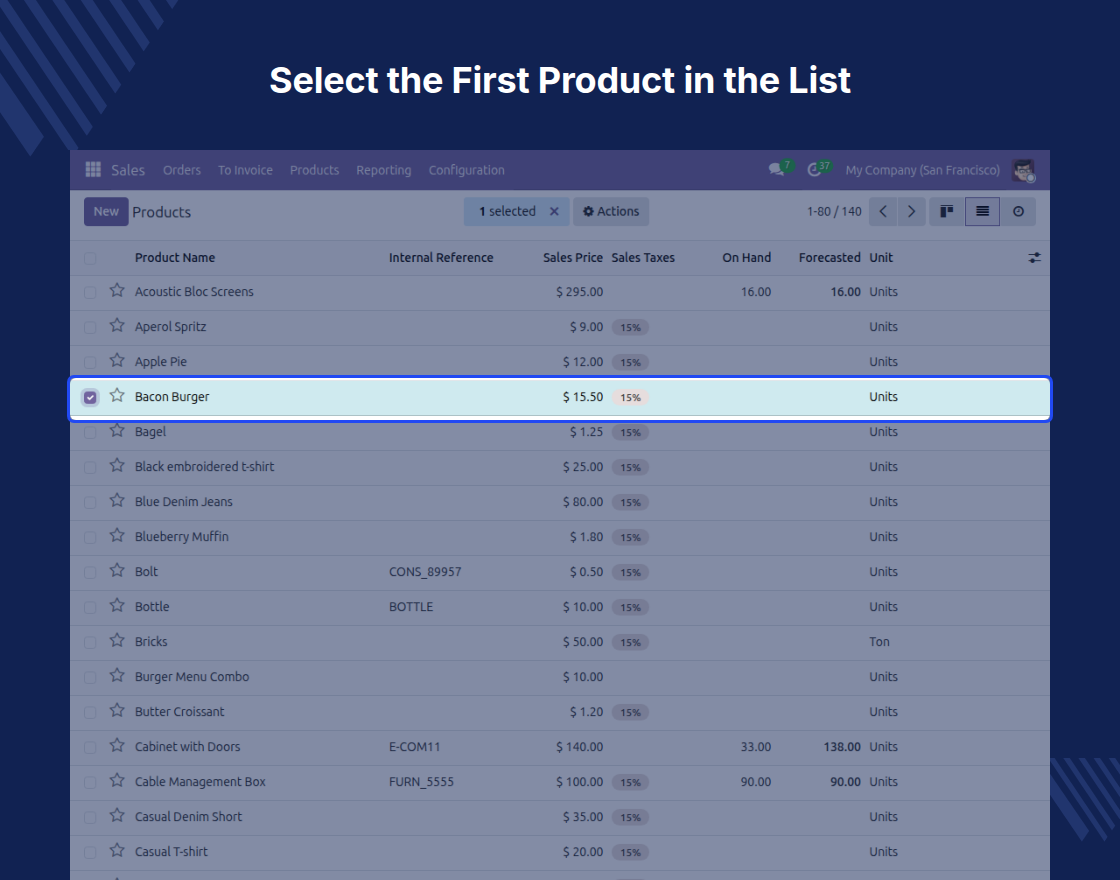Check the Bricks row checkbox
The height and width of the screenshot is (880, 1120).
90,642
